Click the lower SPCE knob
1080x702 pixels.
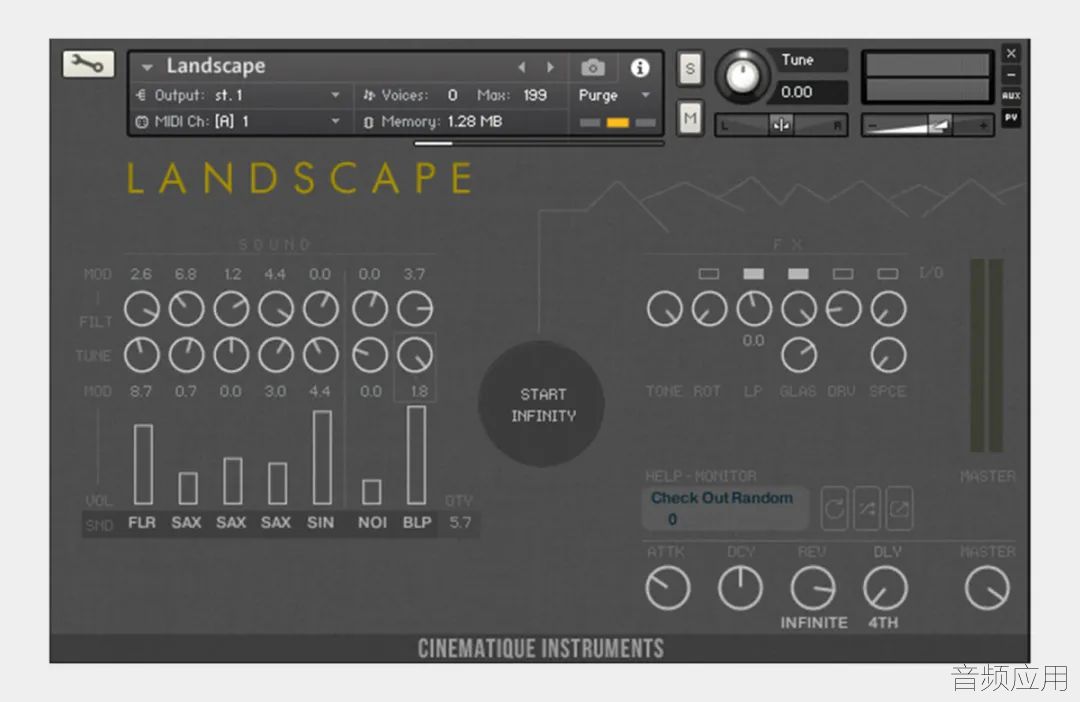889,355
